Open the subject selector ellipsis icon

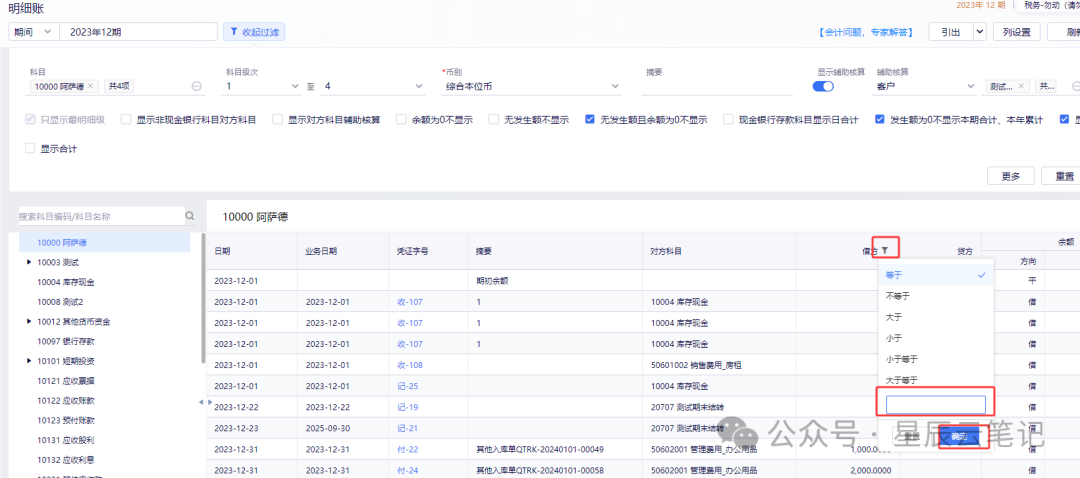click(196, 87)
